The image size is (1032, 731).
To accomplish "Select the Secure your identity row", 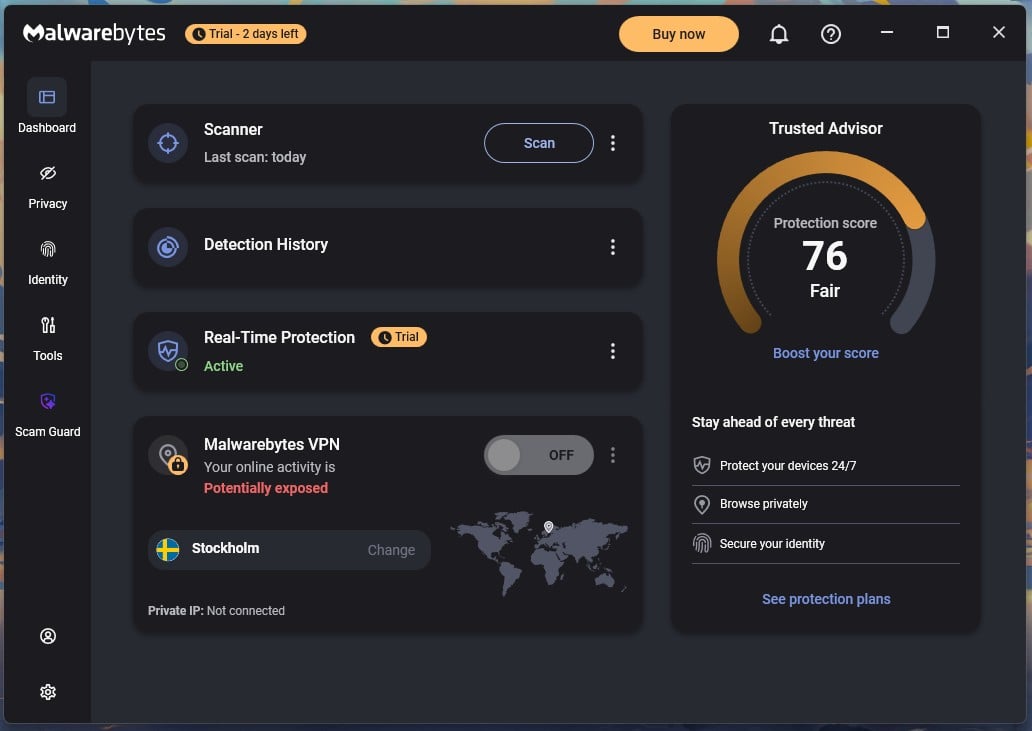I will [x=825, y=543].
